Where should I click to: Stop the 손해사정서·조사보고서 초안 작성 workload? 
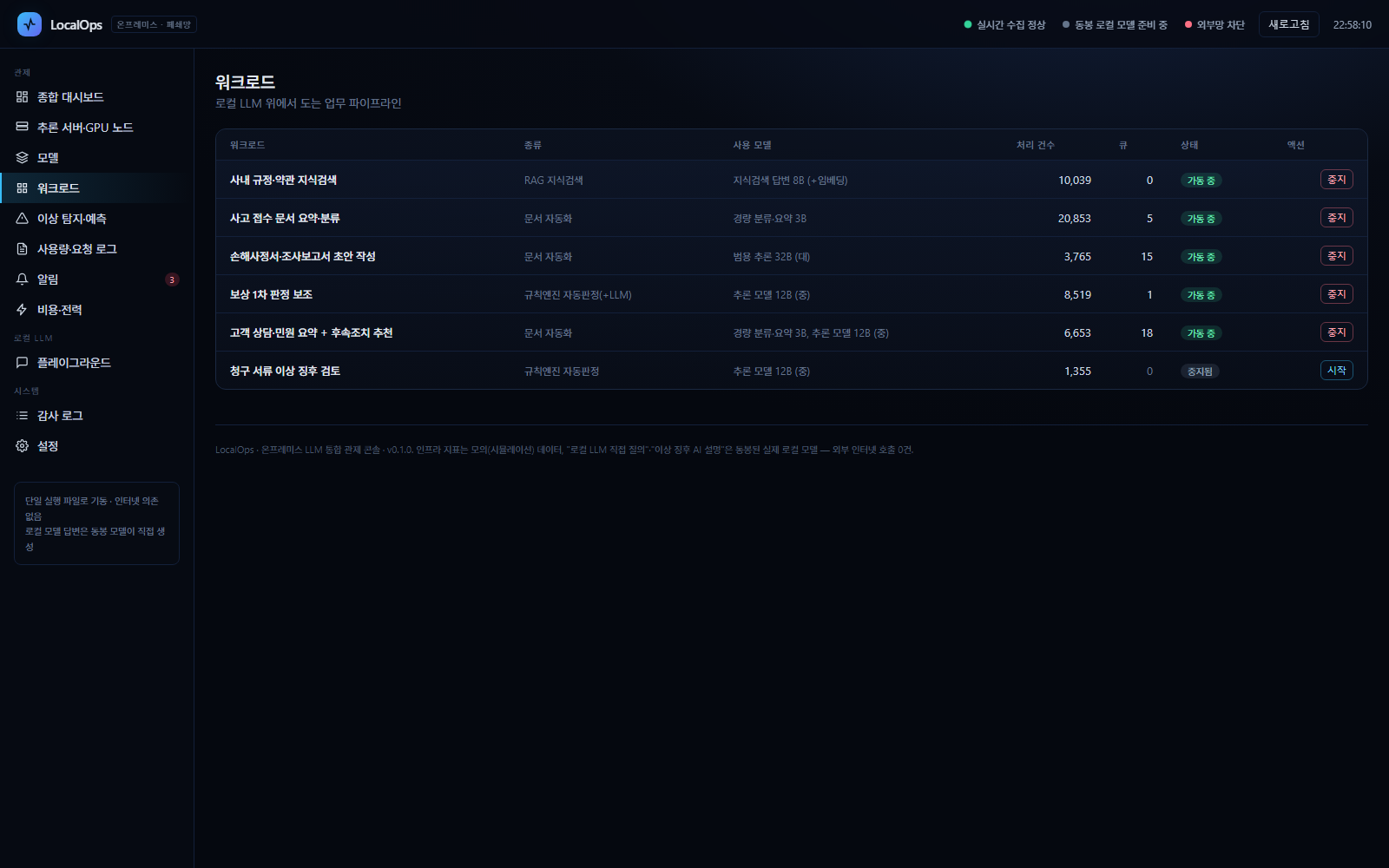(x=1337, y=256)
